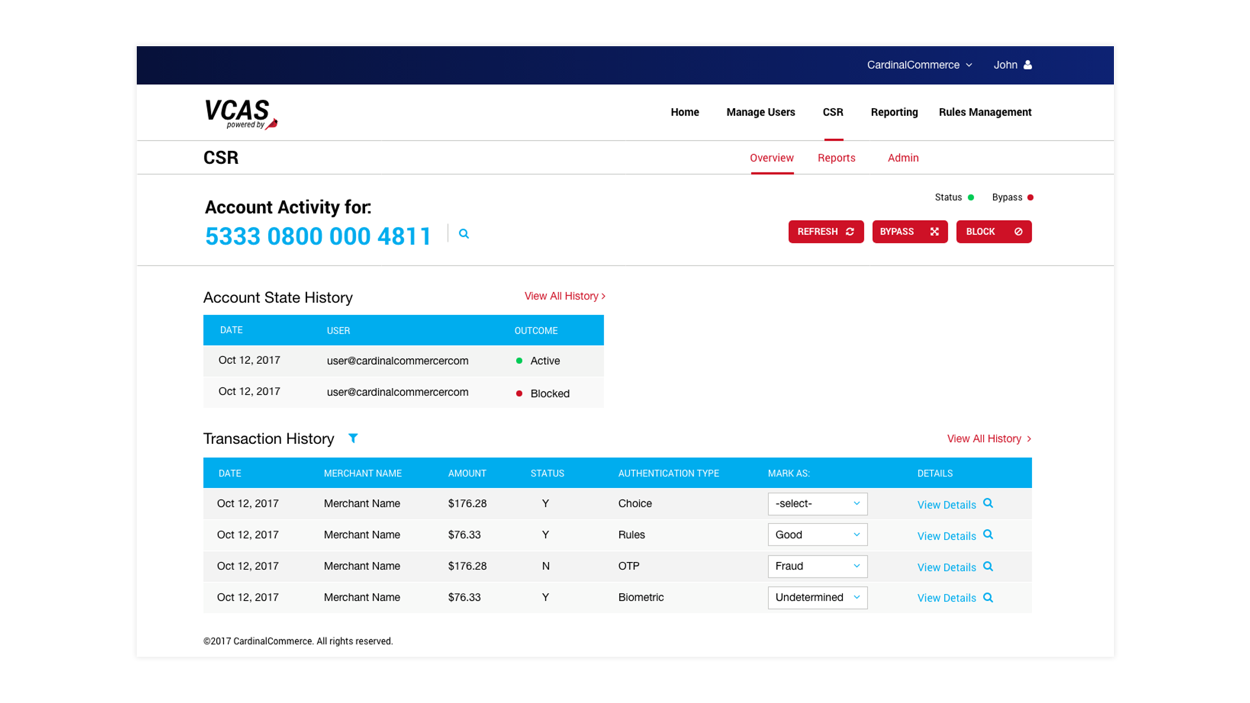Click the View Details magnifier on the Choice transaction
This screenshot has height=703, width=1250.
[988, 504]
